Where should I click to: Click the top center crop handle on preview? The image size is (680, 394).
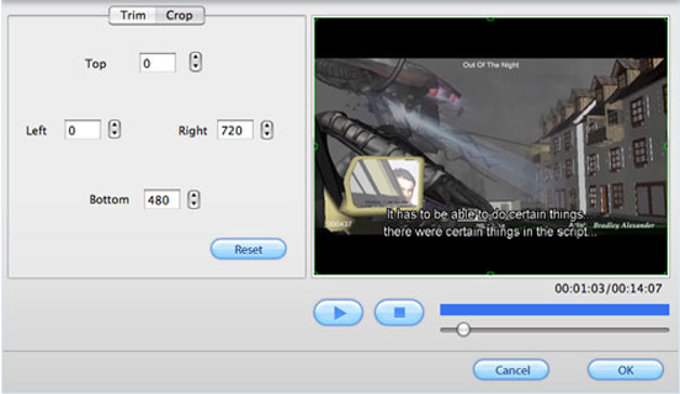(x=490, y=19)
